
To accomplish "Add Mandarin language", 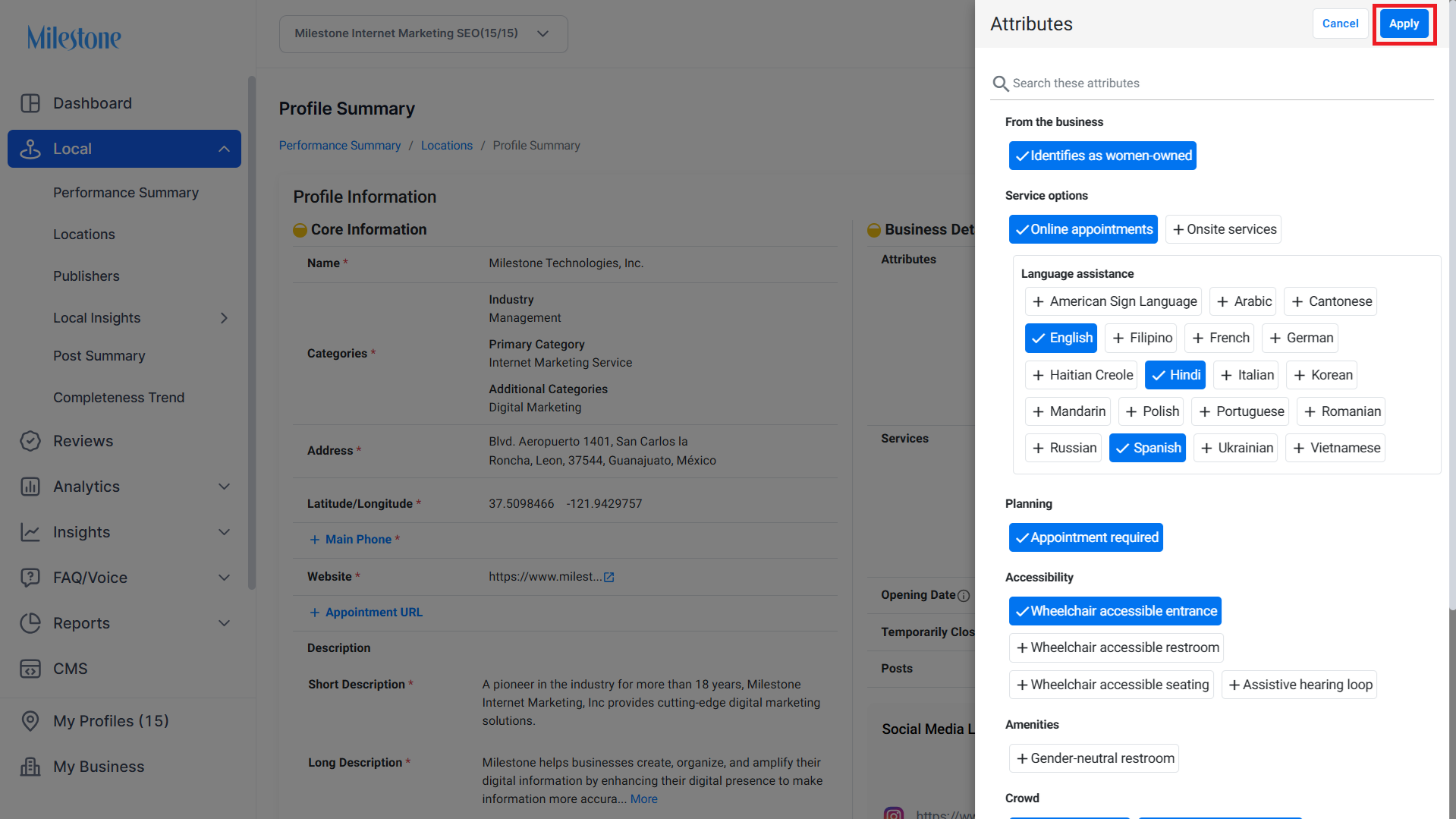I will point(1068,411).
